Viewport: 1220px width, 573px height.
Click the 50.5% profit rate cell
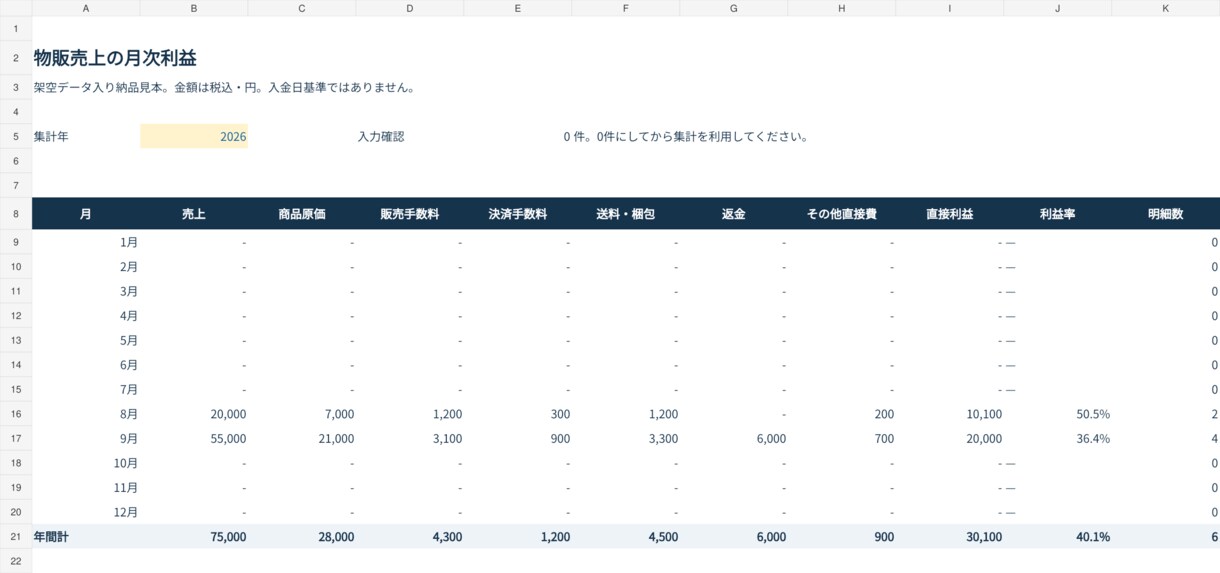[x=1058, y=414]
